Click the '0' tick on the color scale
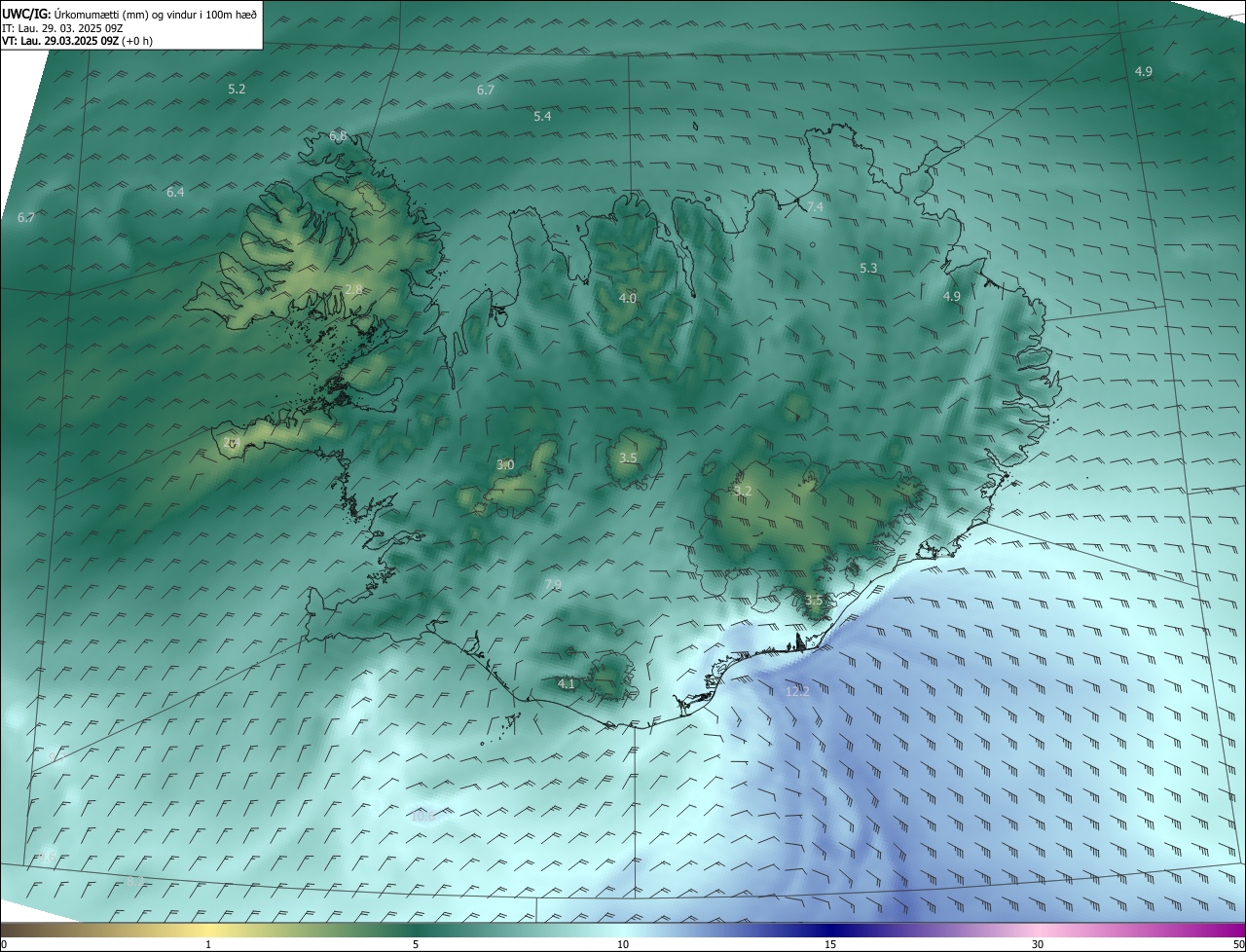This screenshot has height=952, width=1246. [x=4, y=944]
